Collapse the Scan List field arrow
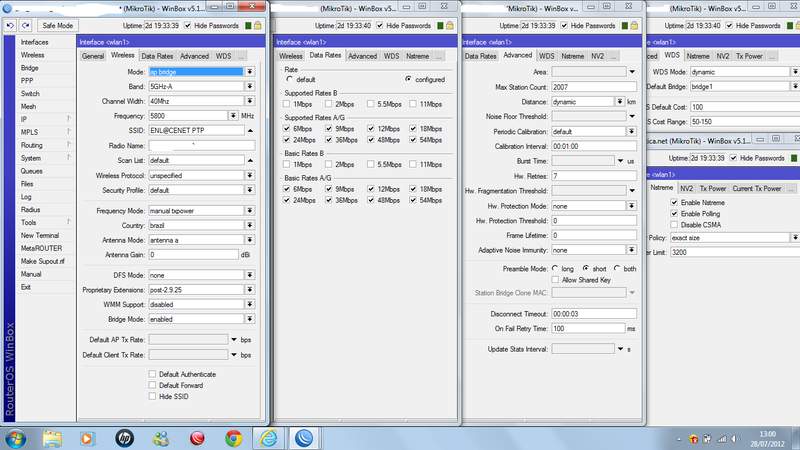 250,160
